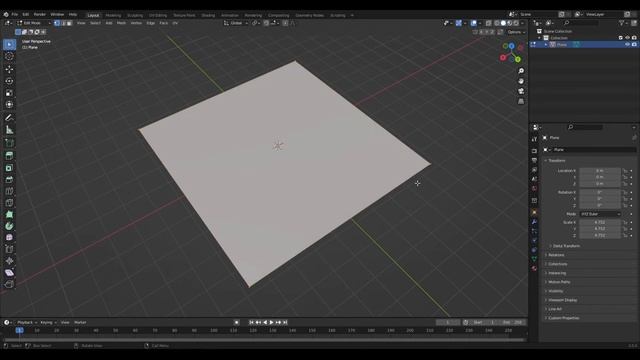Expand the Plane item in the outliner
This screenshot has height=360, width=640.
point(546,44)
